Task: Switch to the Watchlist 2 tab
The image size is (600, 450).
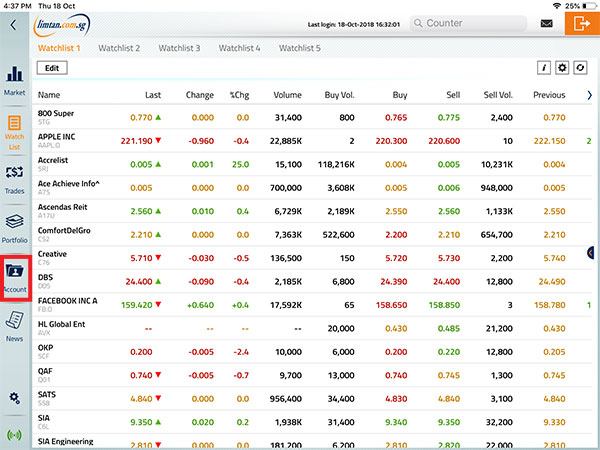Action: [x=119, y=48]
